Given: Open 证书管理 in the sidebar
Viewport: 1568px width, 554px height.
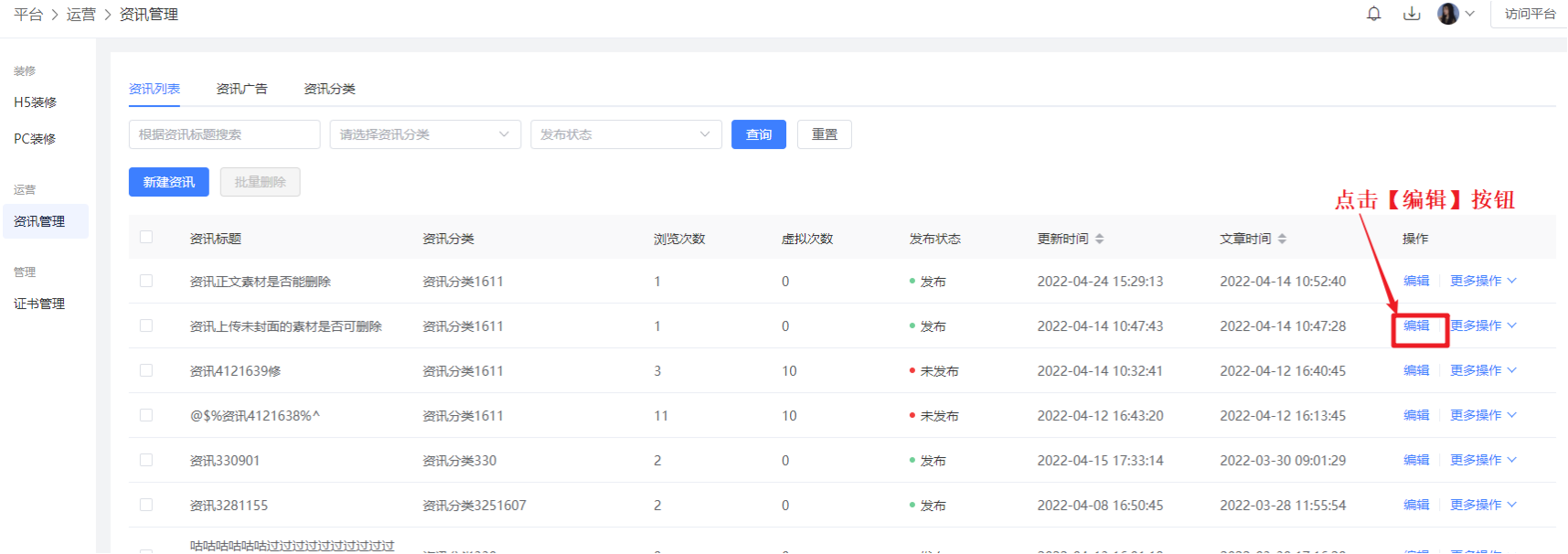Looking at the screenshot, I should [39, 304].
